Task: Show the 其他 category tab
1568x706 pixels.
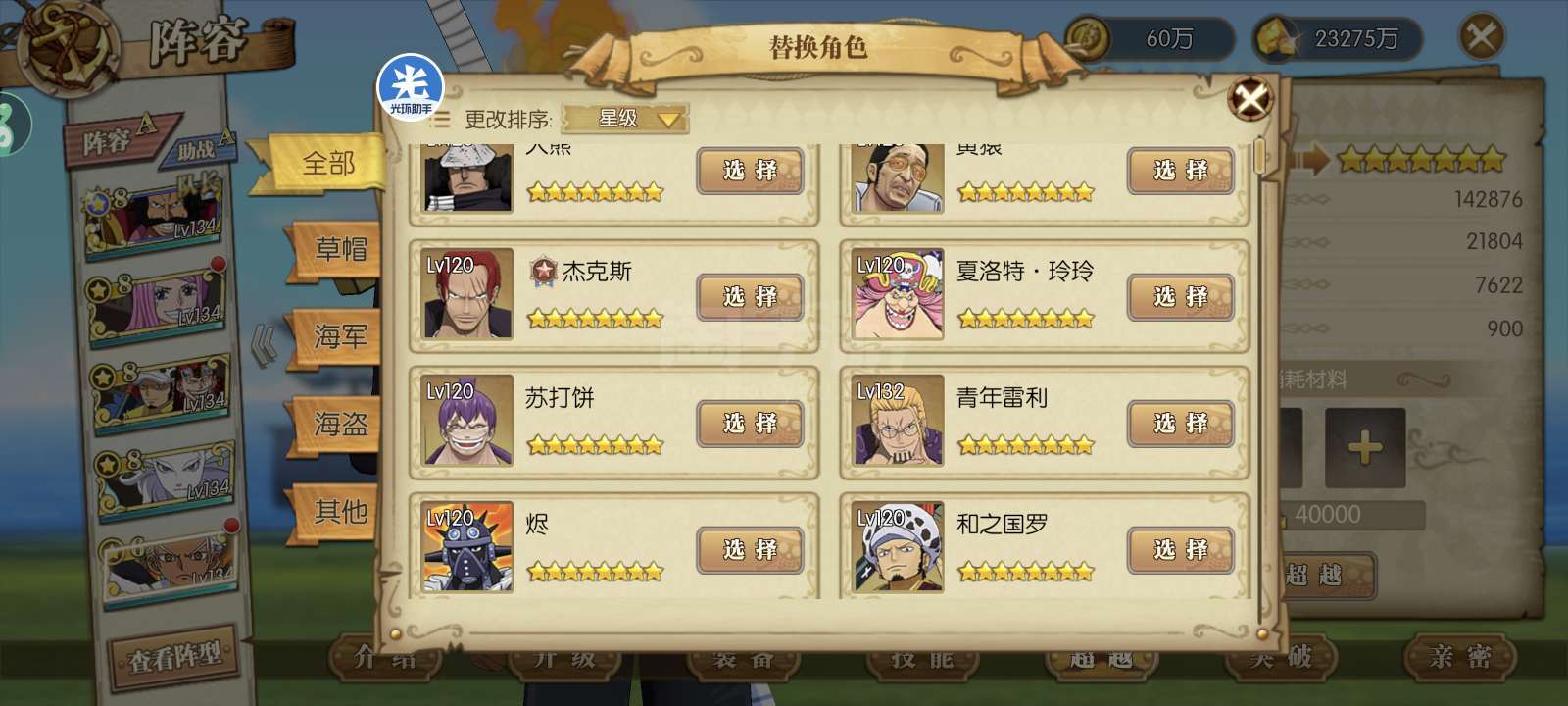Action: (x=335, y=512)
